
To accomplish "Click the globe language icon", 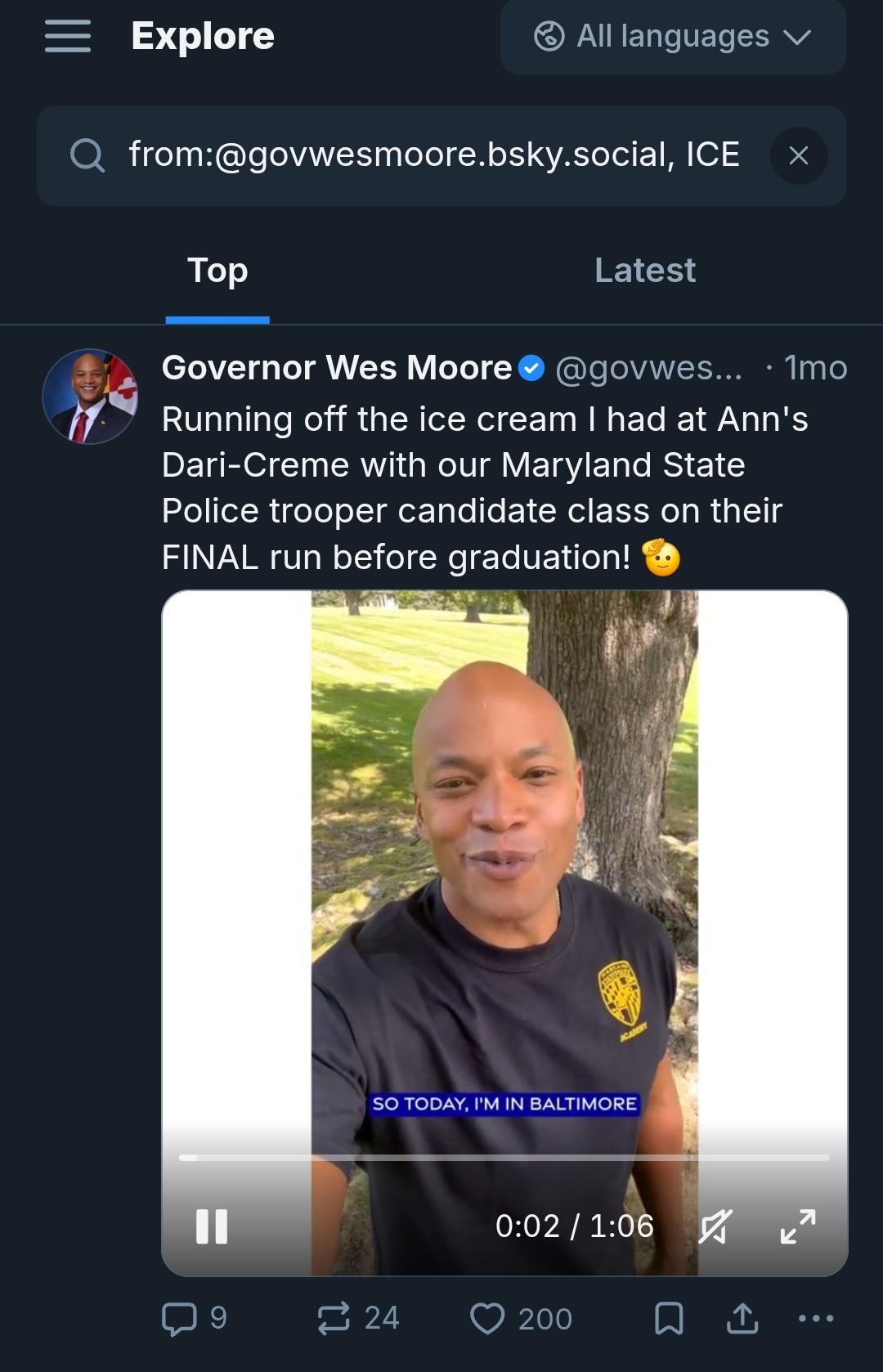I will (x=549, y=37).
